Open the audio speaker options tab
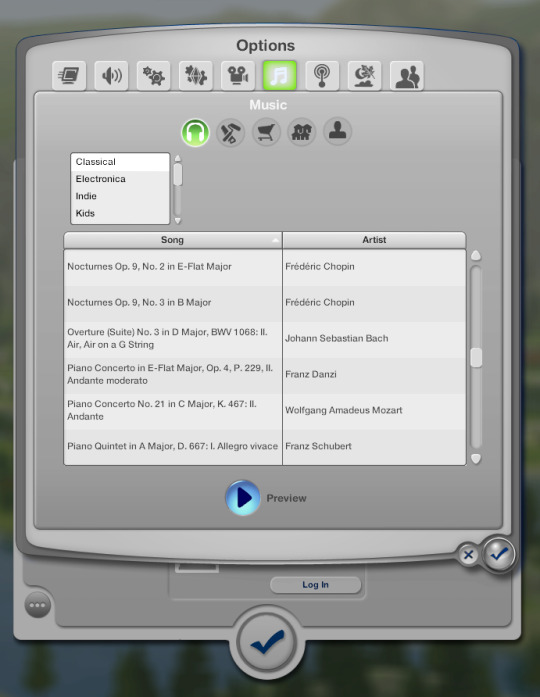Viewport: 540px width, 697px height. (111, 76)
